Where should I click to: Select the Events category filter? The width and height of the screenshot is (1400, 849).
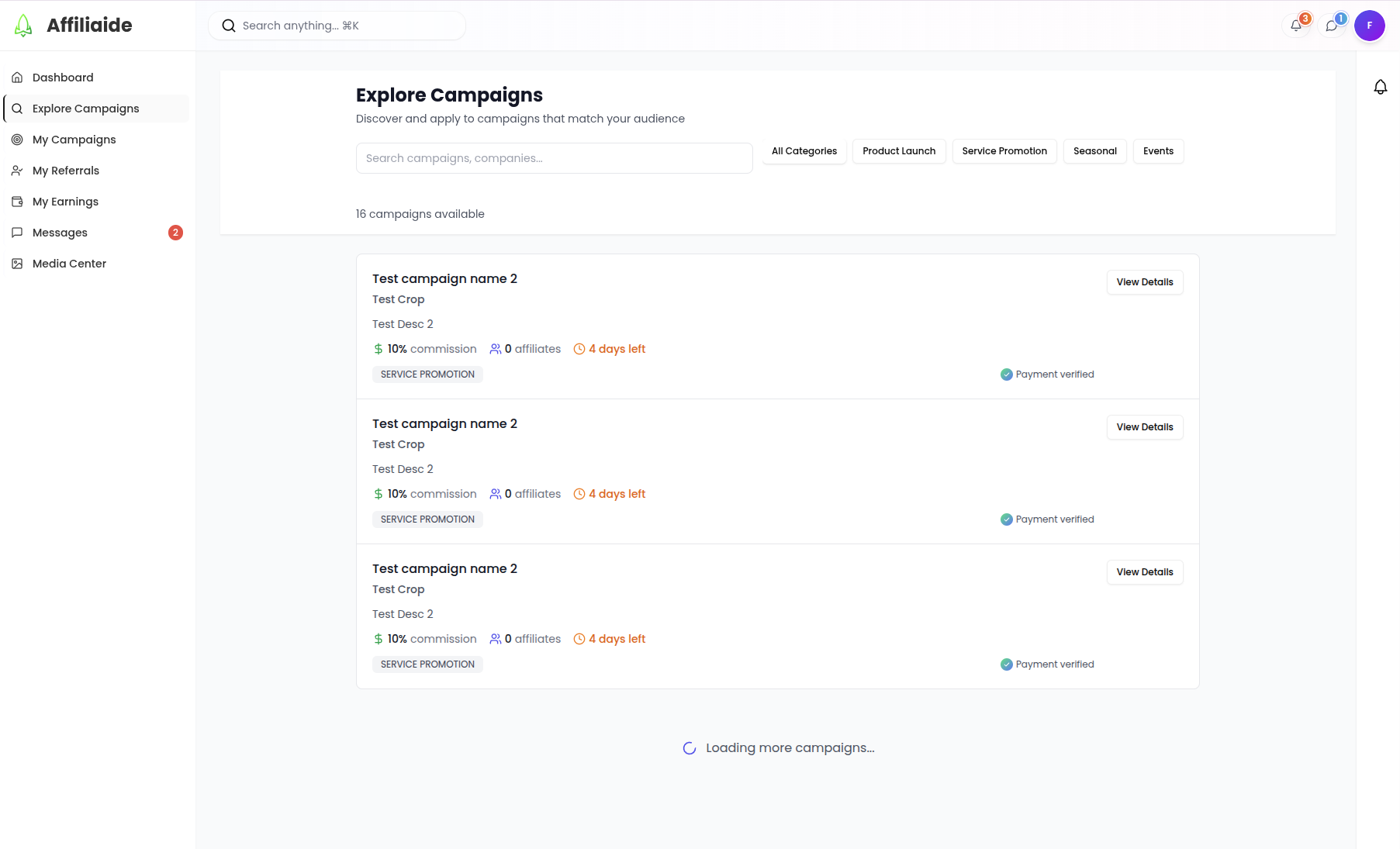point(1157,151)
